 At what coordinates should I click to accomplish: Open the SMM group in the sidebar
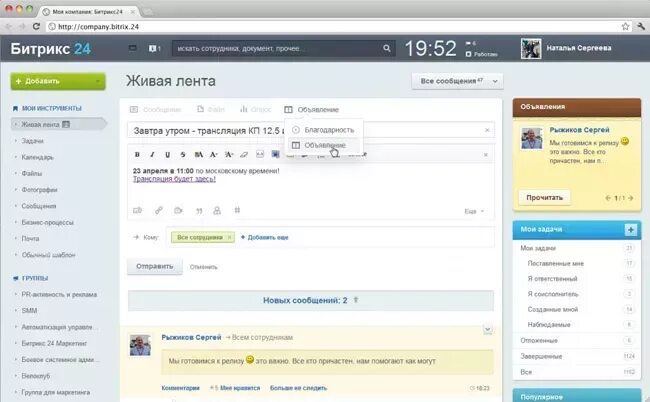(x=29, y=310)
